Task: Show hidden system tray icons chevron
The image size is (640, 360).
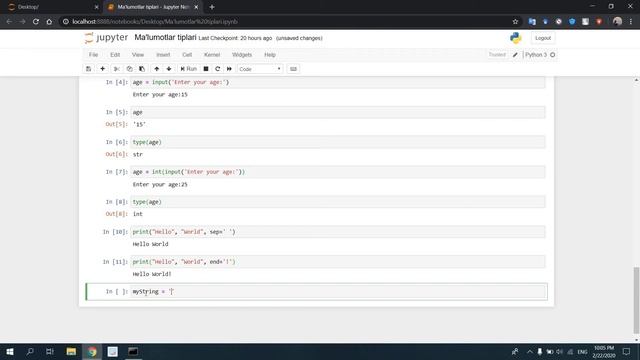Action: (x=529, y=351)
